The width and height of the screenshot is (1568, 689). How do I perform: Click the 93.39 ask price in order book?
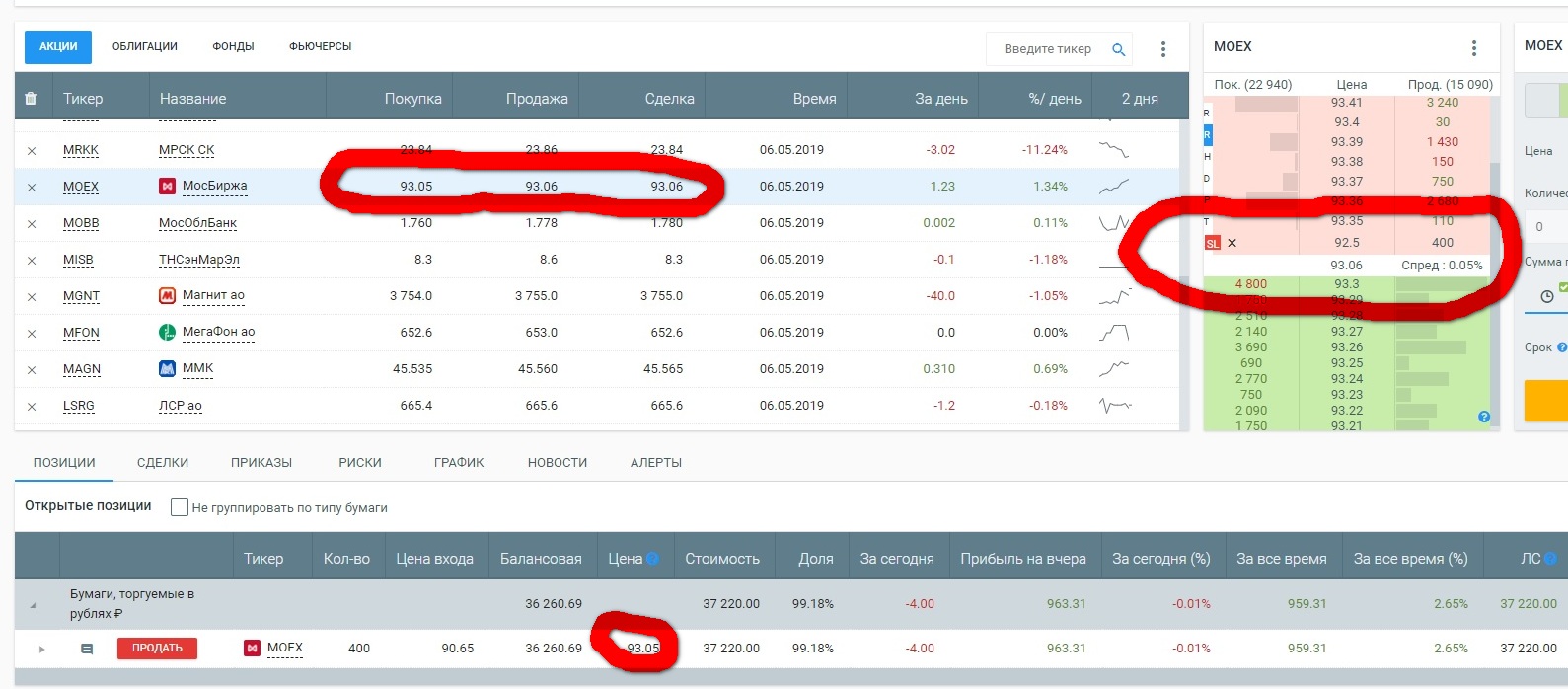point(1347,142)
